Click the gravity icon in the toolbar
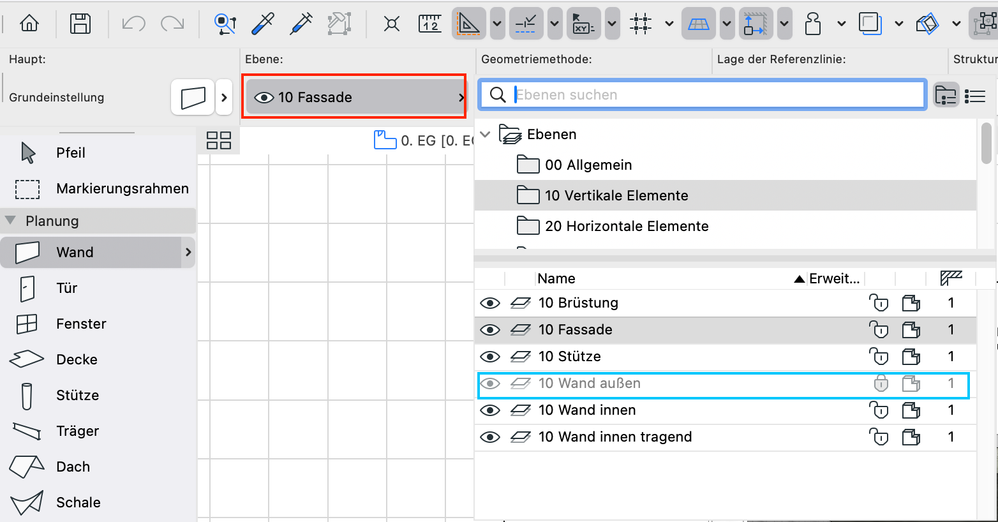Viewport: 998px width, 522px height. click(813, 24)
